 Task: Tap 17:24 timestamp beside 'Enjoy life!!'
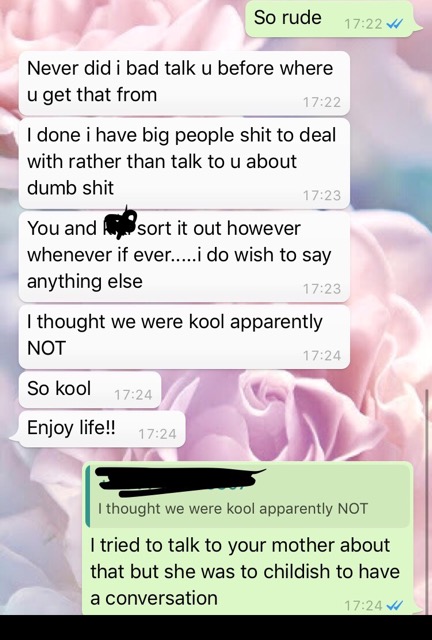pos(157,434)
